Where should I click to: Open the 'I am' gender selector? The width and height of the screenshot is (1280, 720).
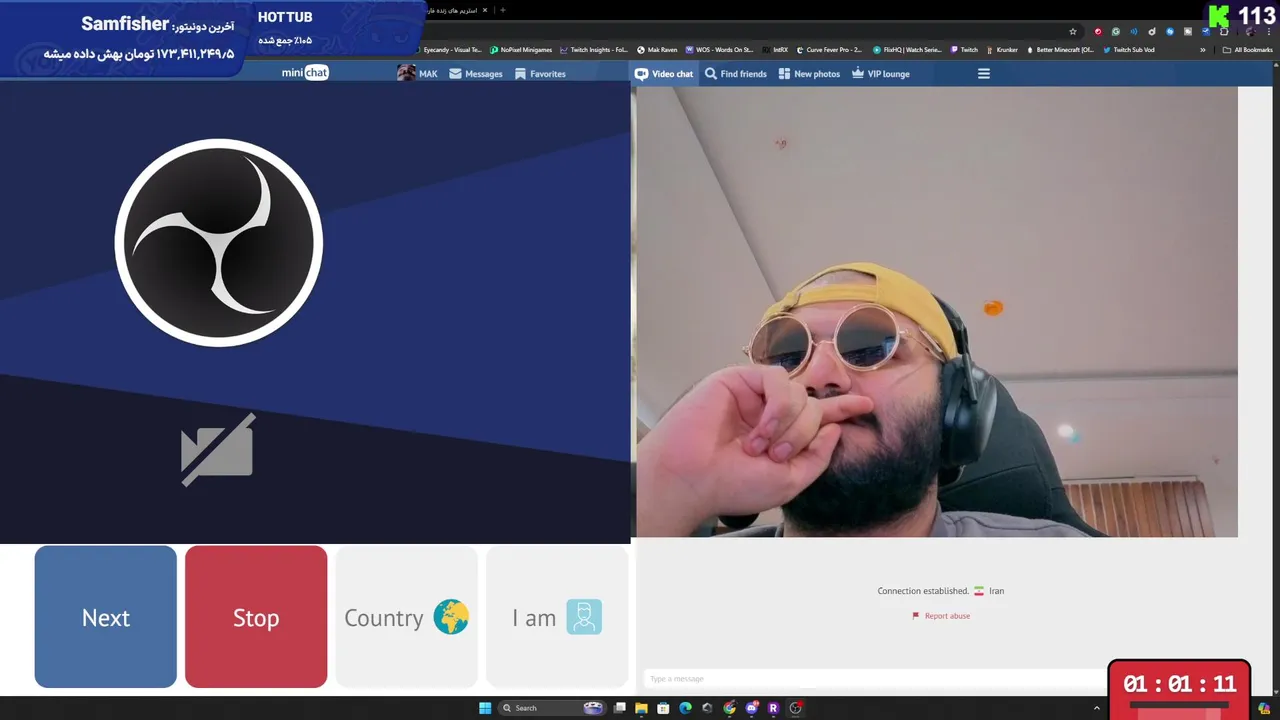(x=557, y=617)
